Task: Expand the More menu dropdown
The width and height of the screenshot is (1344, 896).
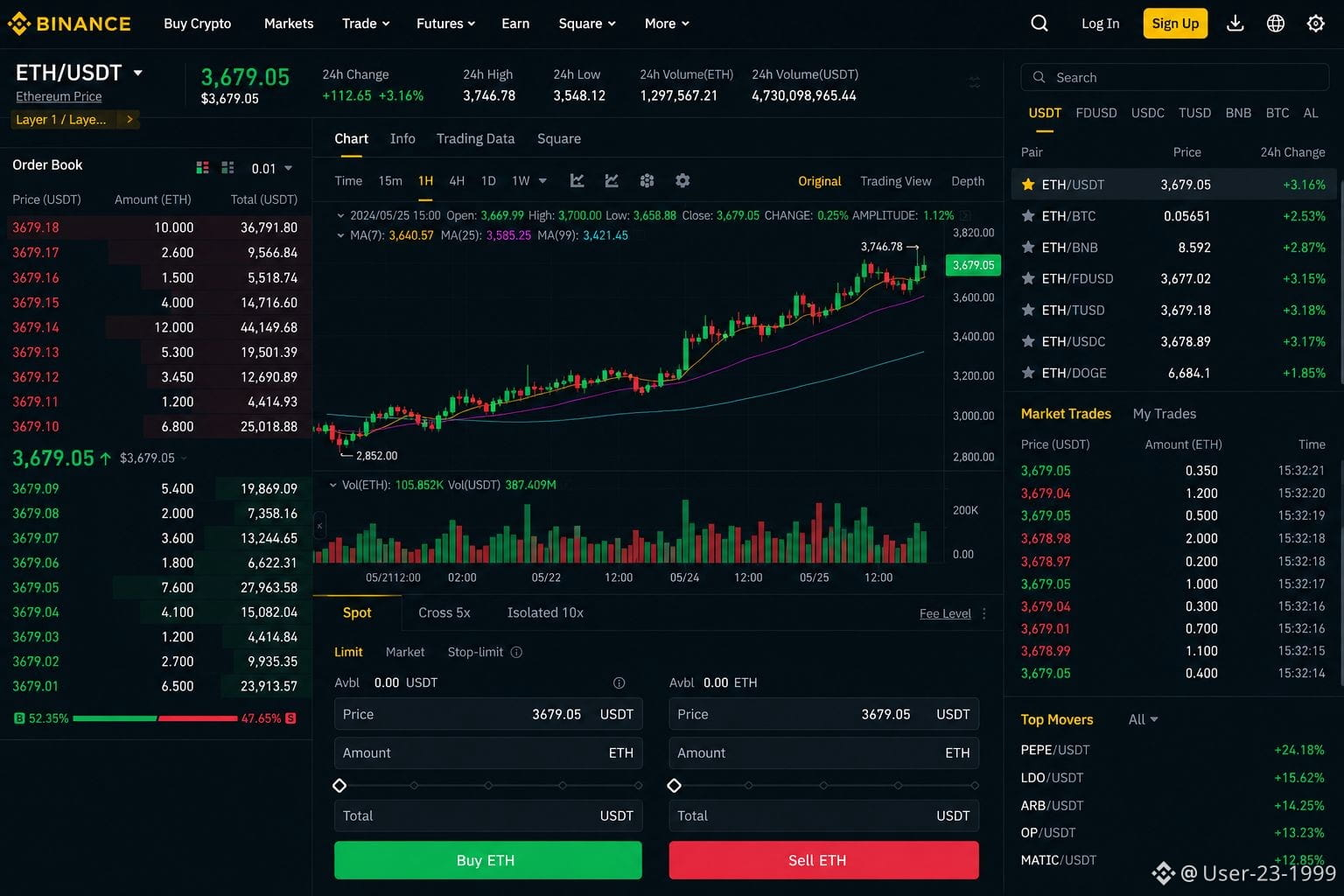Action: pos(667,24)
